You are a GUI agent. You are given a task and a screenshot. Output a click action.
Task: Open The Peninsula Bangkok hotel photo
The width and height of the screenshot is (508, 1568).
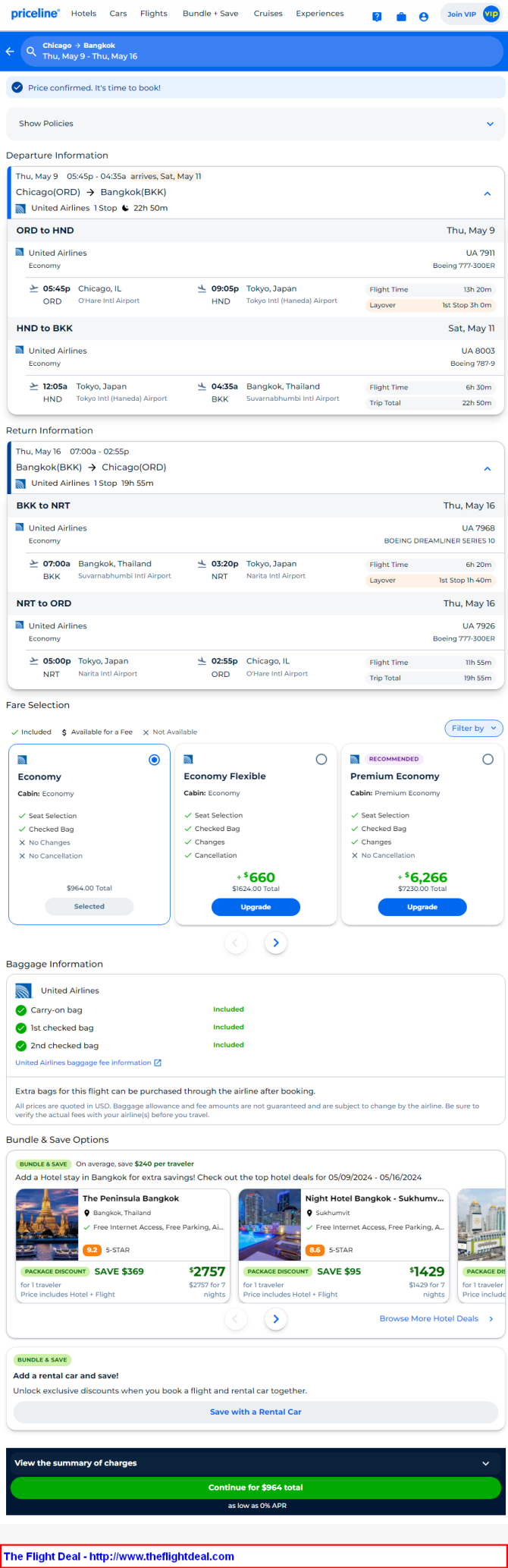pyautogui.click(x=47, y=1225)
